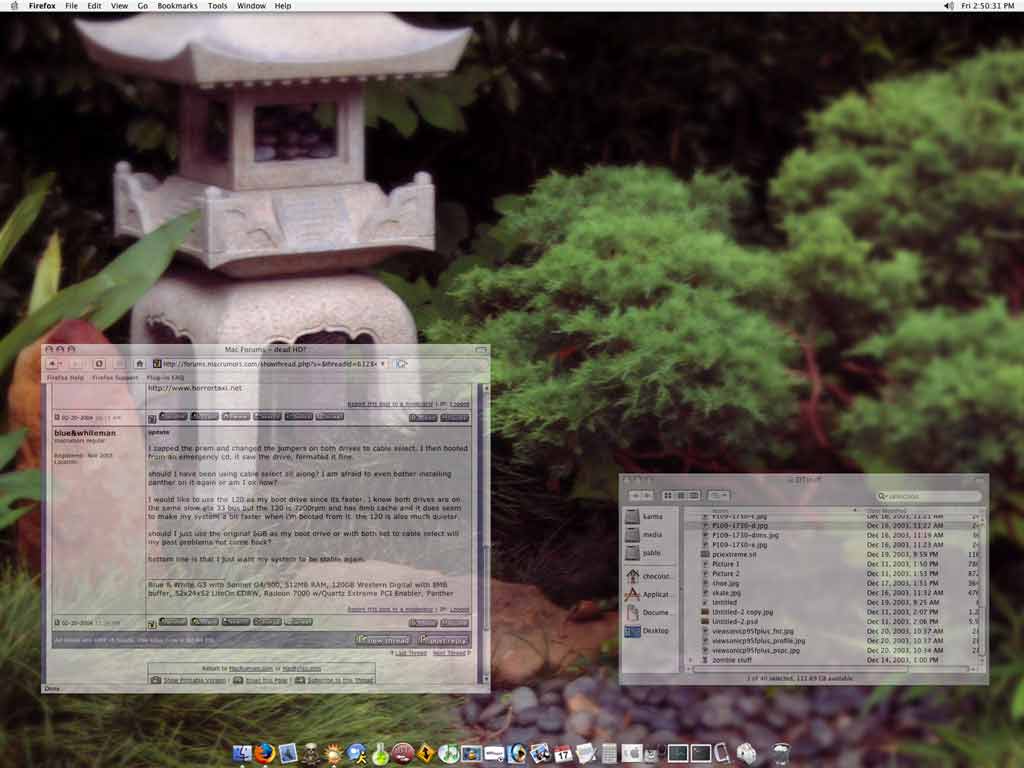The image size is (1024, 768).
Task: Select media drive in Finder sidebar
Action: tap(645, 535)
